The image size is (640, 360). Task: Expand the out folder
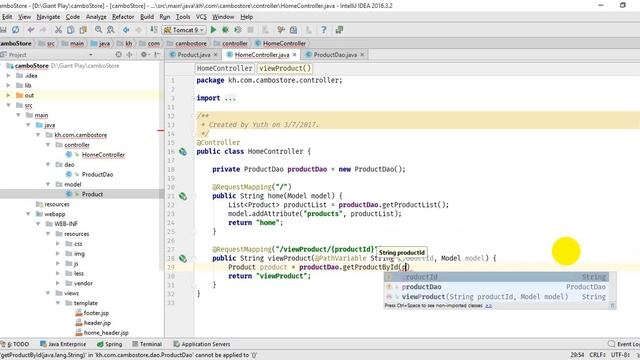point(9,95)
